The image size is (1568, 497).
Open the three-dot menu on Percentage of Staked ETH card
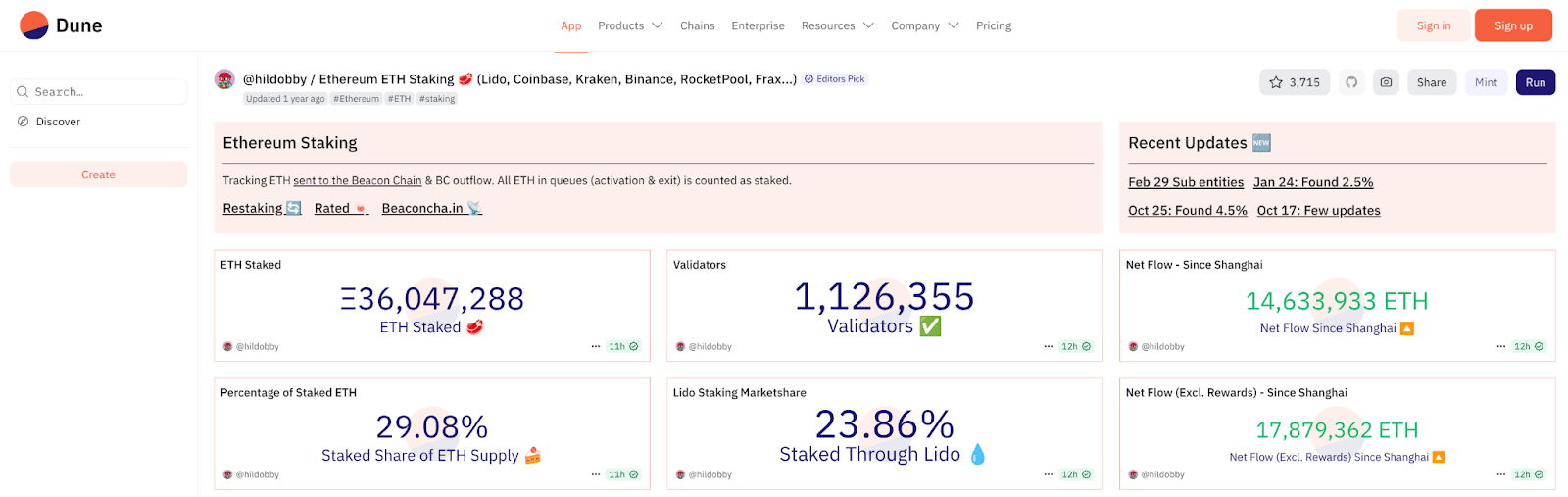596,474
